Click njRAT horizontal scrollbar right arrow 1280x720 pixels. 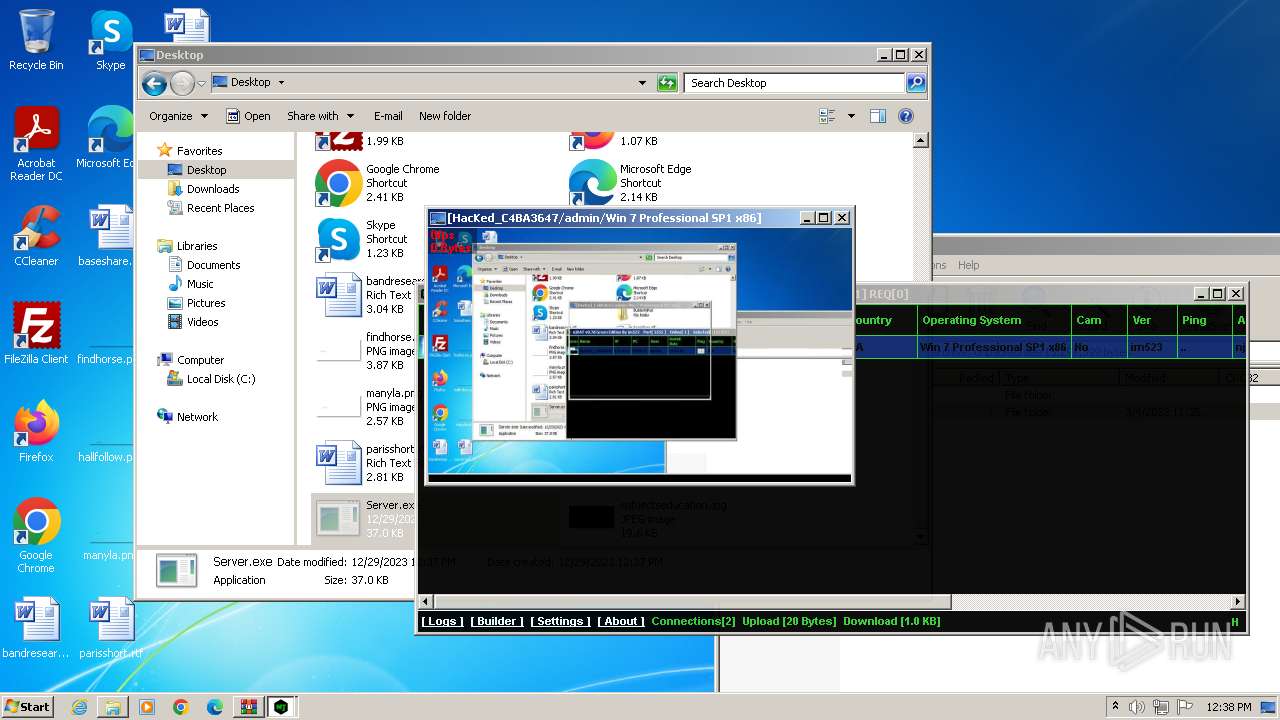click(x=1238, y=601)
